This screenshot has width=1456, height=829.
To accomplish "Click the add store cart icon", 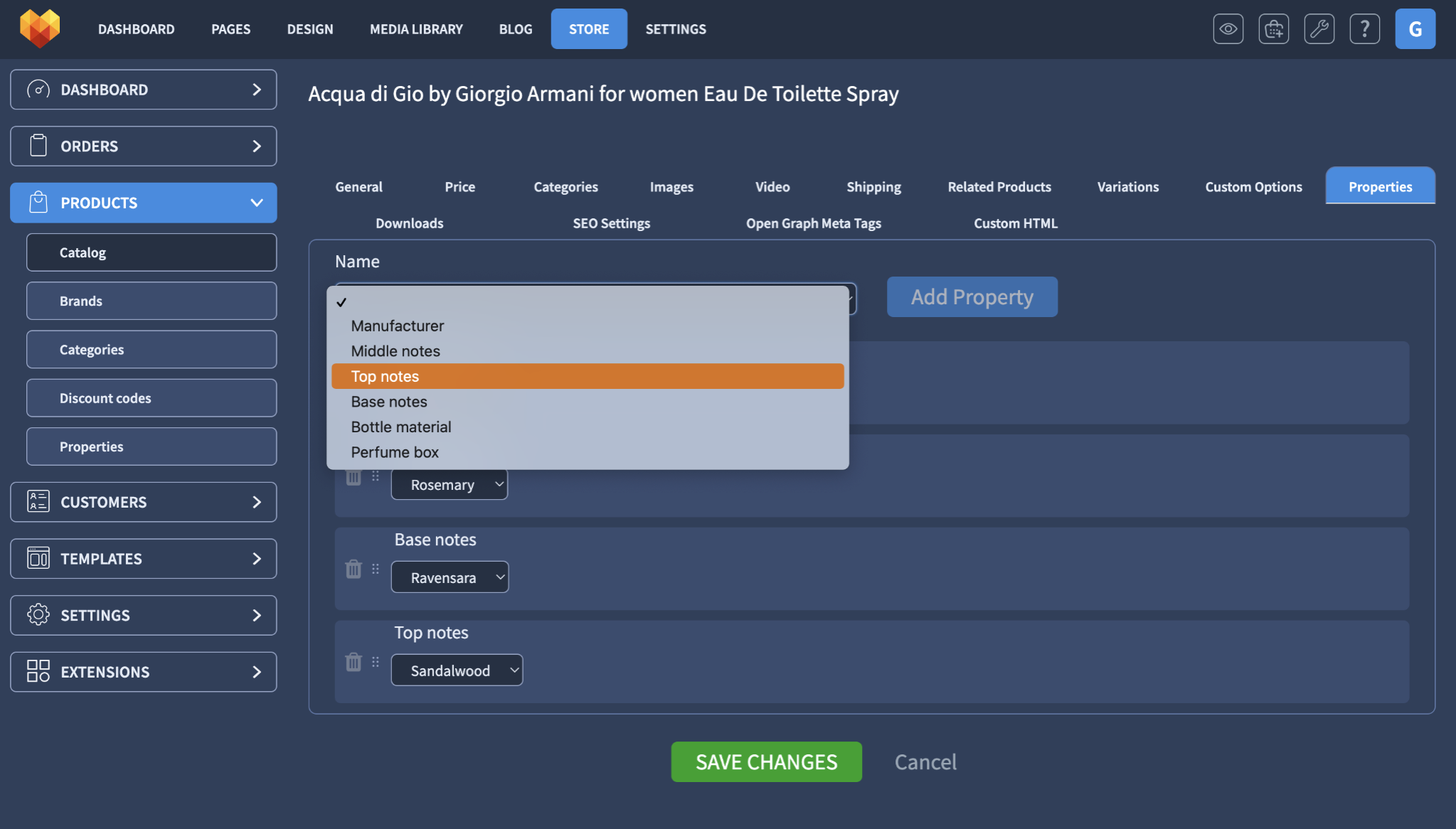I will pos(1273,29).
